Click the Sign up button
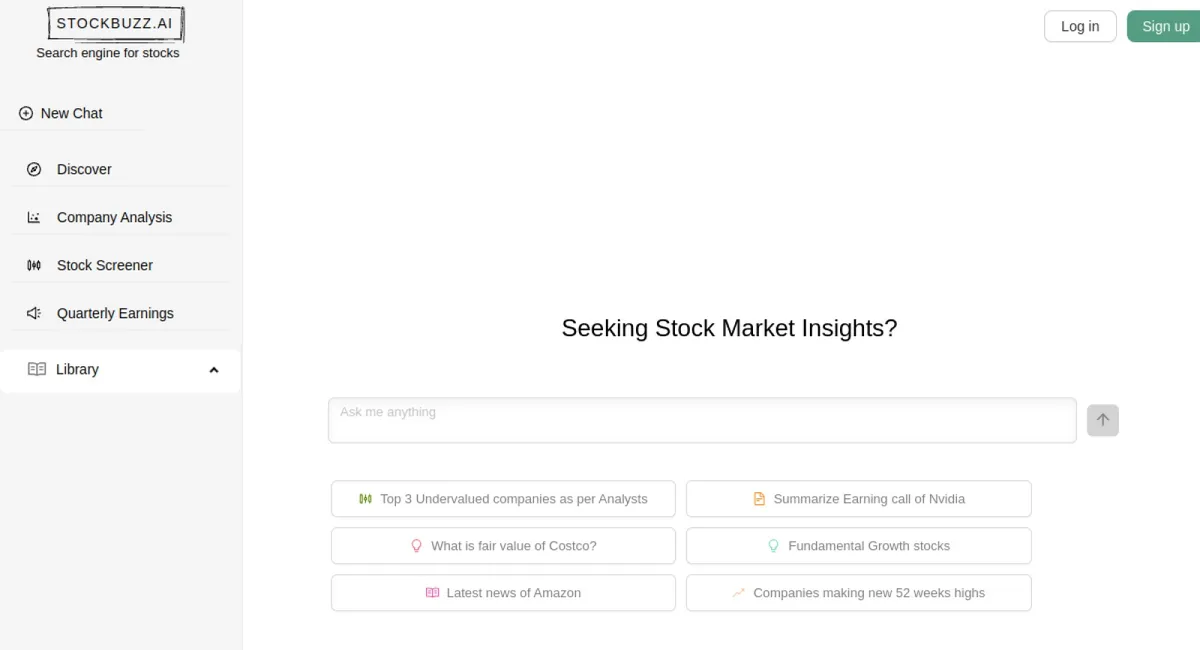This screenshot has width=1200, height=650. click(x=1165, y=27)
